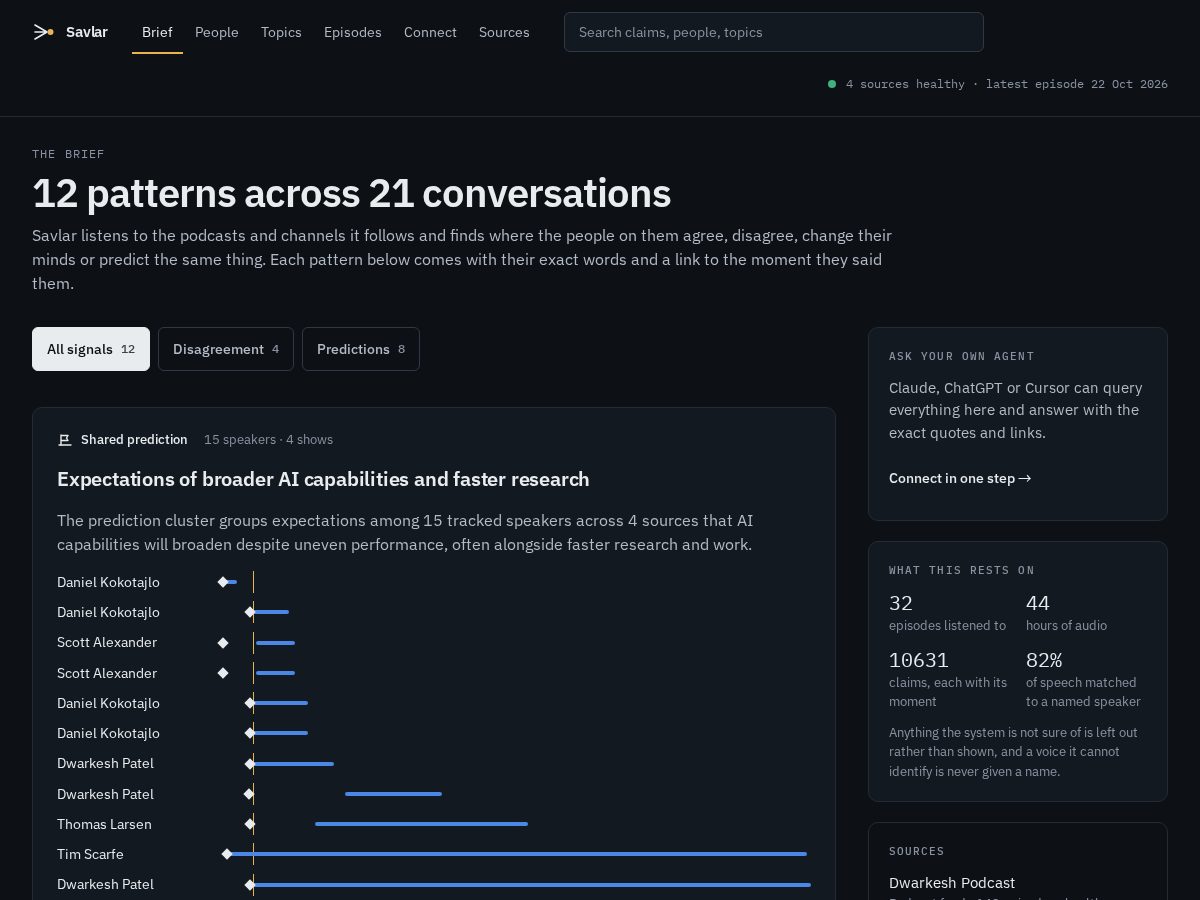Image resolution: width=1200 pixels, height=900 pixels.
Task: Open the Connect tab
Action: [430, 32]
